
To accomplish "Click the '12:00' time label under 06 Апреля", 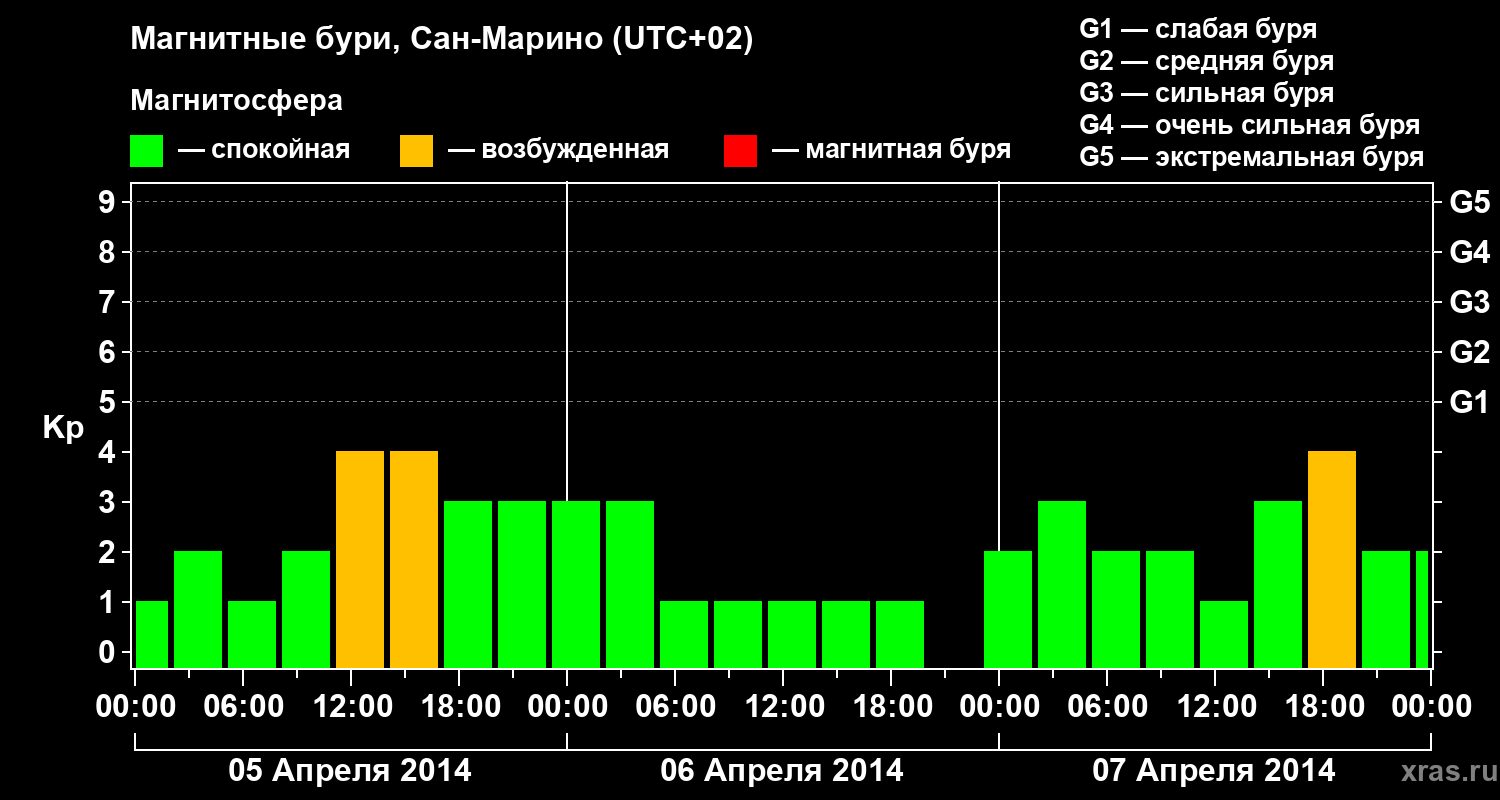I will (x=784, y=707).
